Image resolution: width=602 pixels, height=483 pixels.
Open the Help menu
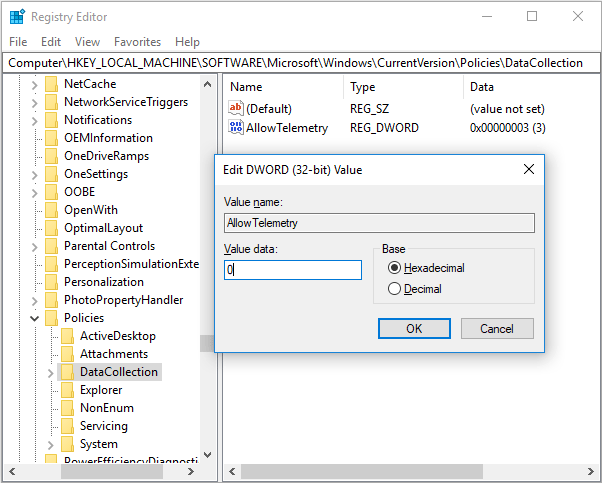[187, 41]
